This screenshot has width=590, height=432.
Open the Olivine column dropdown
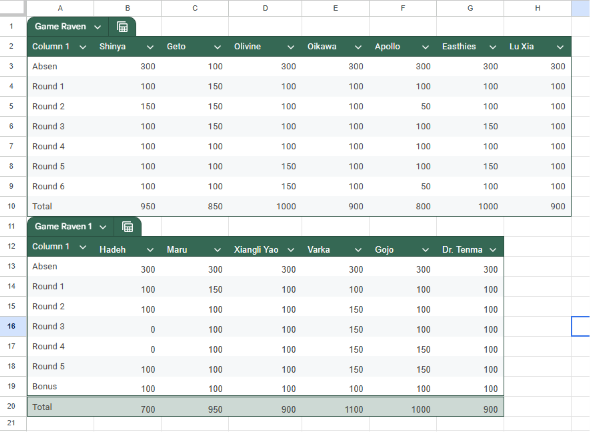[290, 47]
